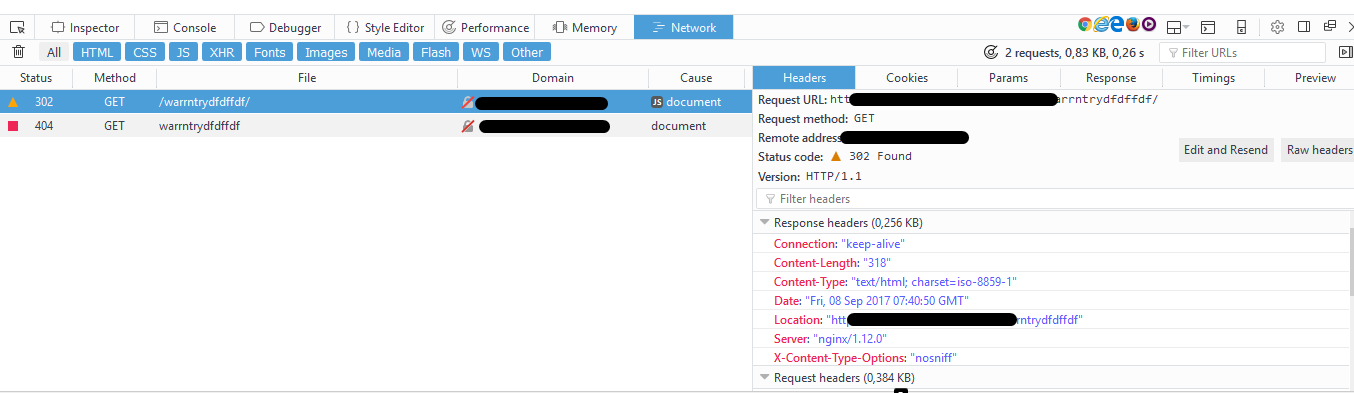The height and width of the screenshot is (393, 1354).
Task: Open the Response details tab
Action: (1111, 78)
